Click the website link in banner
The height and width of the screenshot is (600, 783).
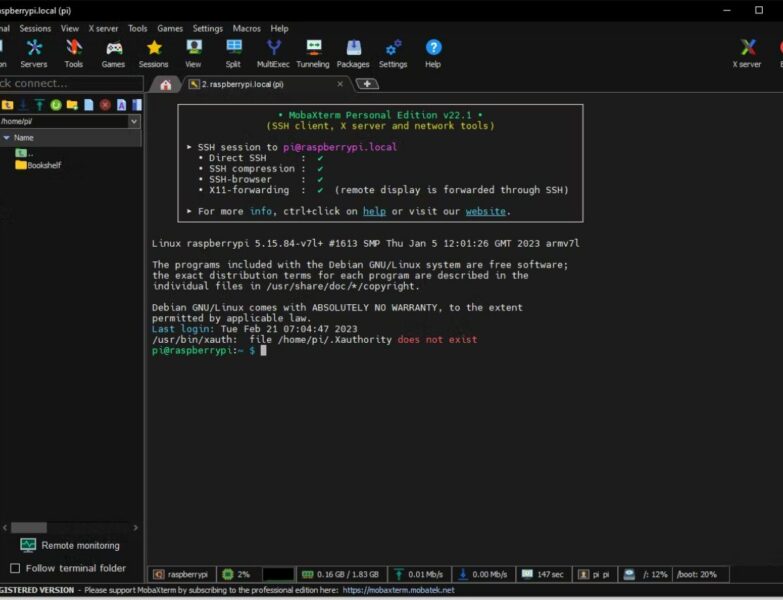[x=485, y=211]
